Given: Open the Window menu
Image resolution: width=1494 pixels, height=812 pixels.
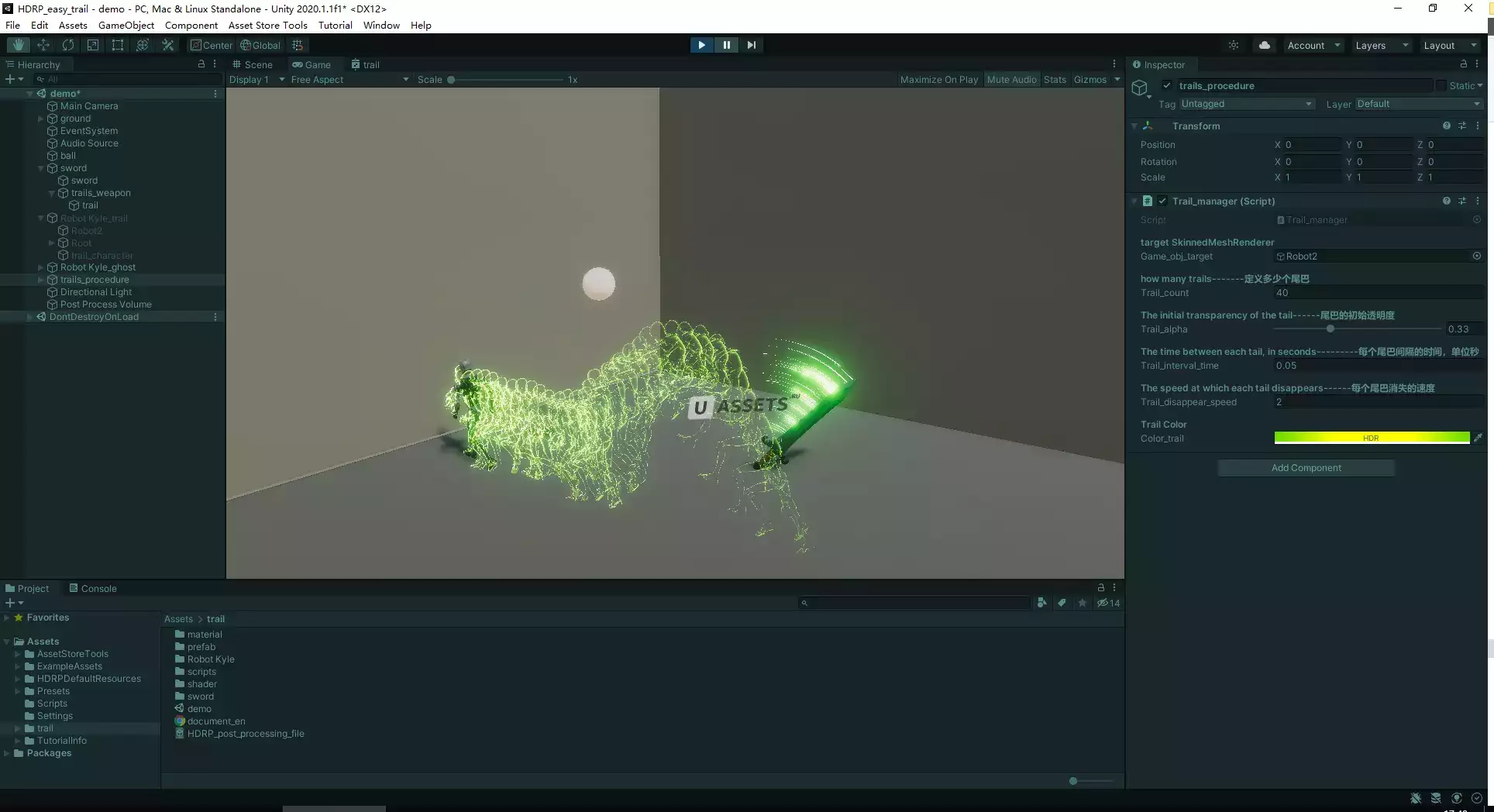Looking at the screenshot, I should click(381, 25).
